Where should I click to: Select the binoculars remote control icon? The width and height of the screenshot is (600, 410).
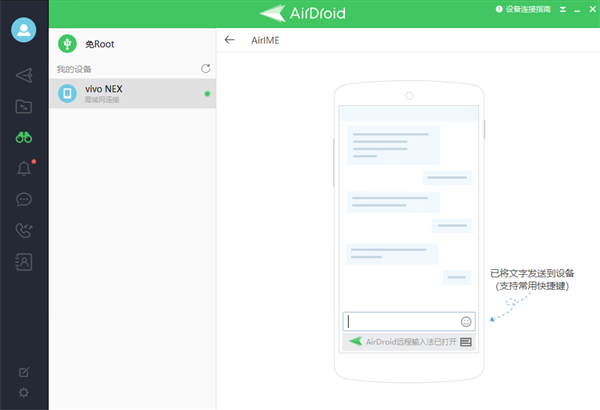(x=24, y=137)
